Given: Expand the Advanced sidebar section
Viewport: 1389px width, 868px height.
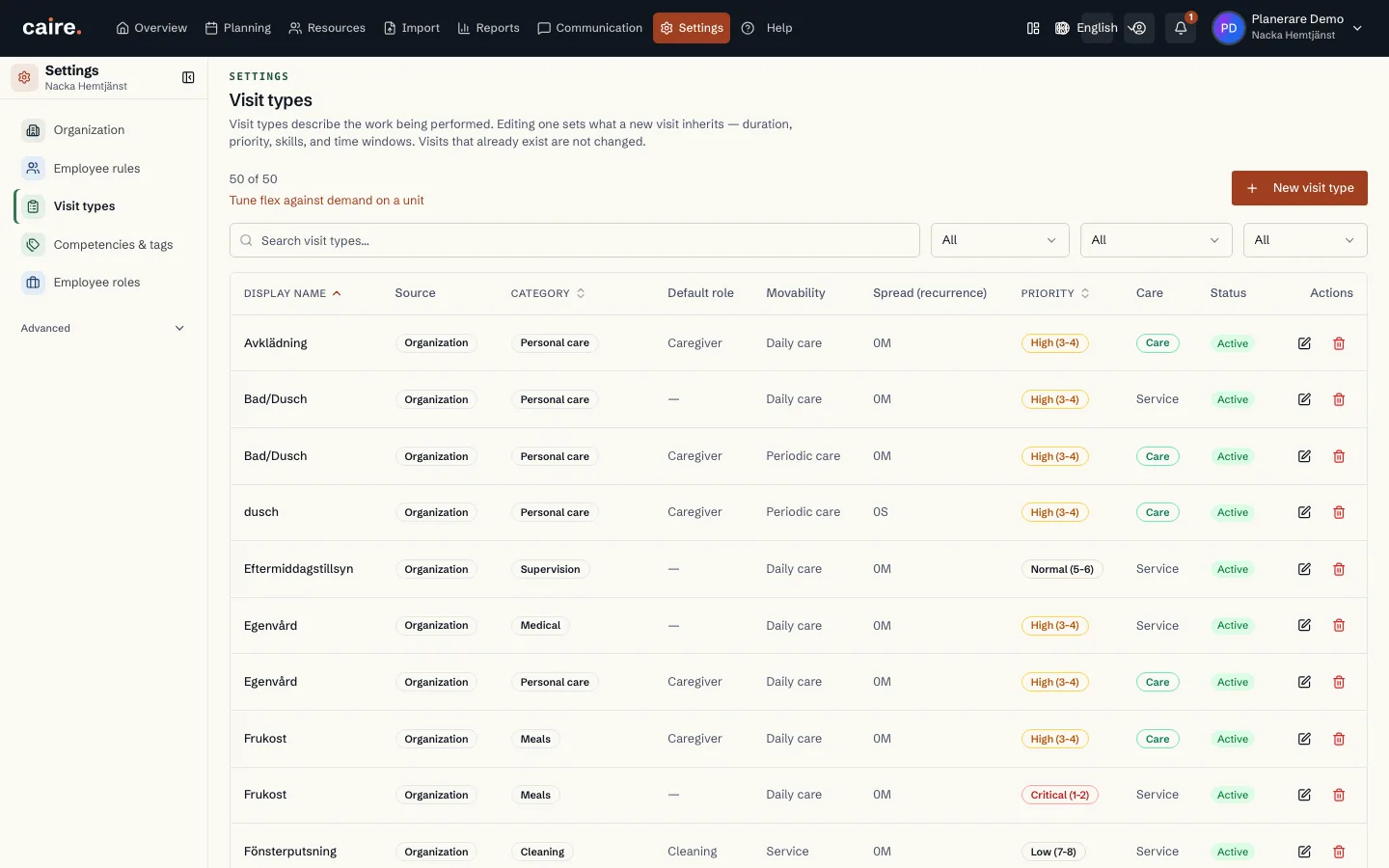Looking at the screenshot, I should click(x=103, y=328).
